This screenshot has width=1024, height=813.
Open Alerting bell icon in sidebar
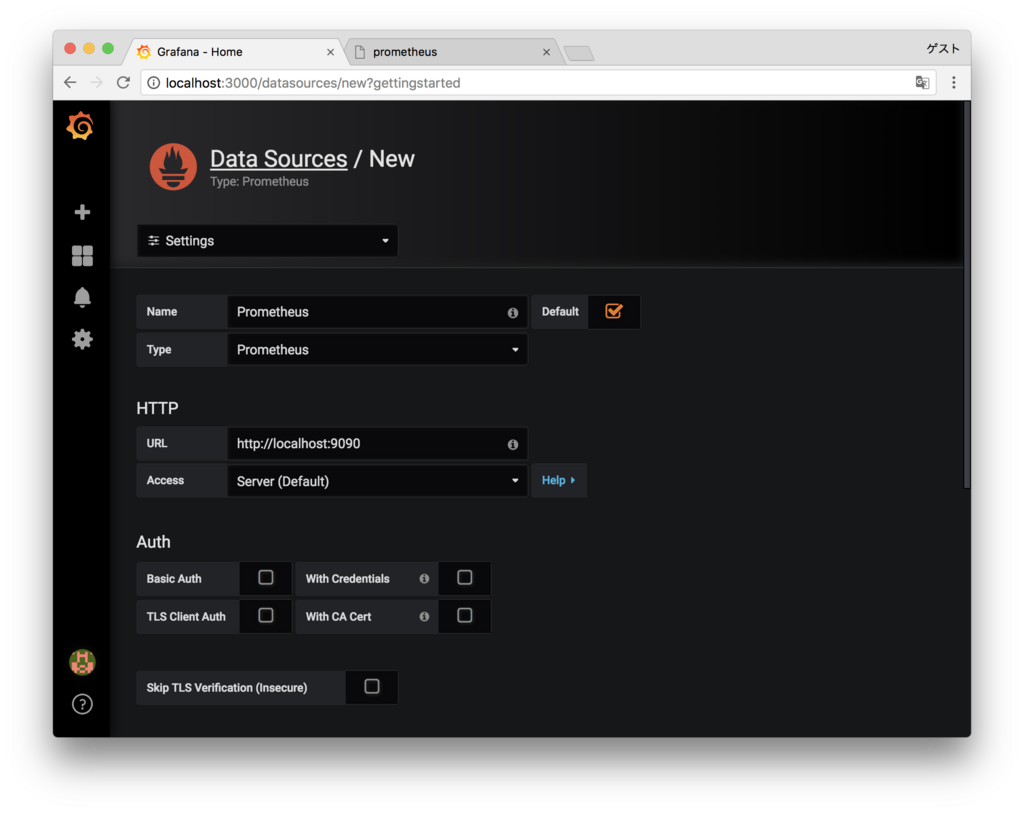coord(82,297)
